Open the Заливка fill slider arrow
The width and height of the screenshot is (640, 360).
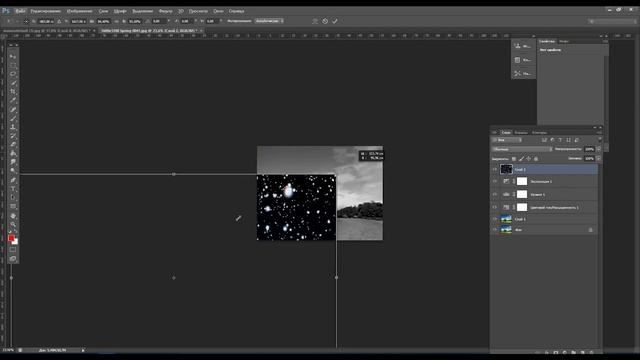click(598, 159)
